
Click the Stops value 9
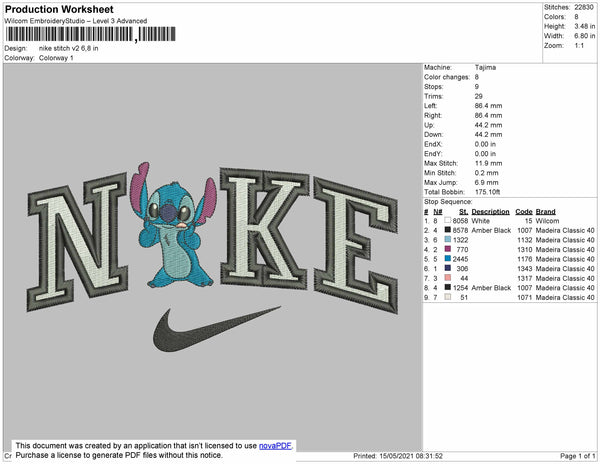coord(477,86)
